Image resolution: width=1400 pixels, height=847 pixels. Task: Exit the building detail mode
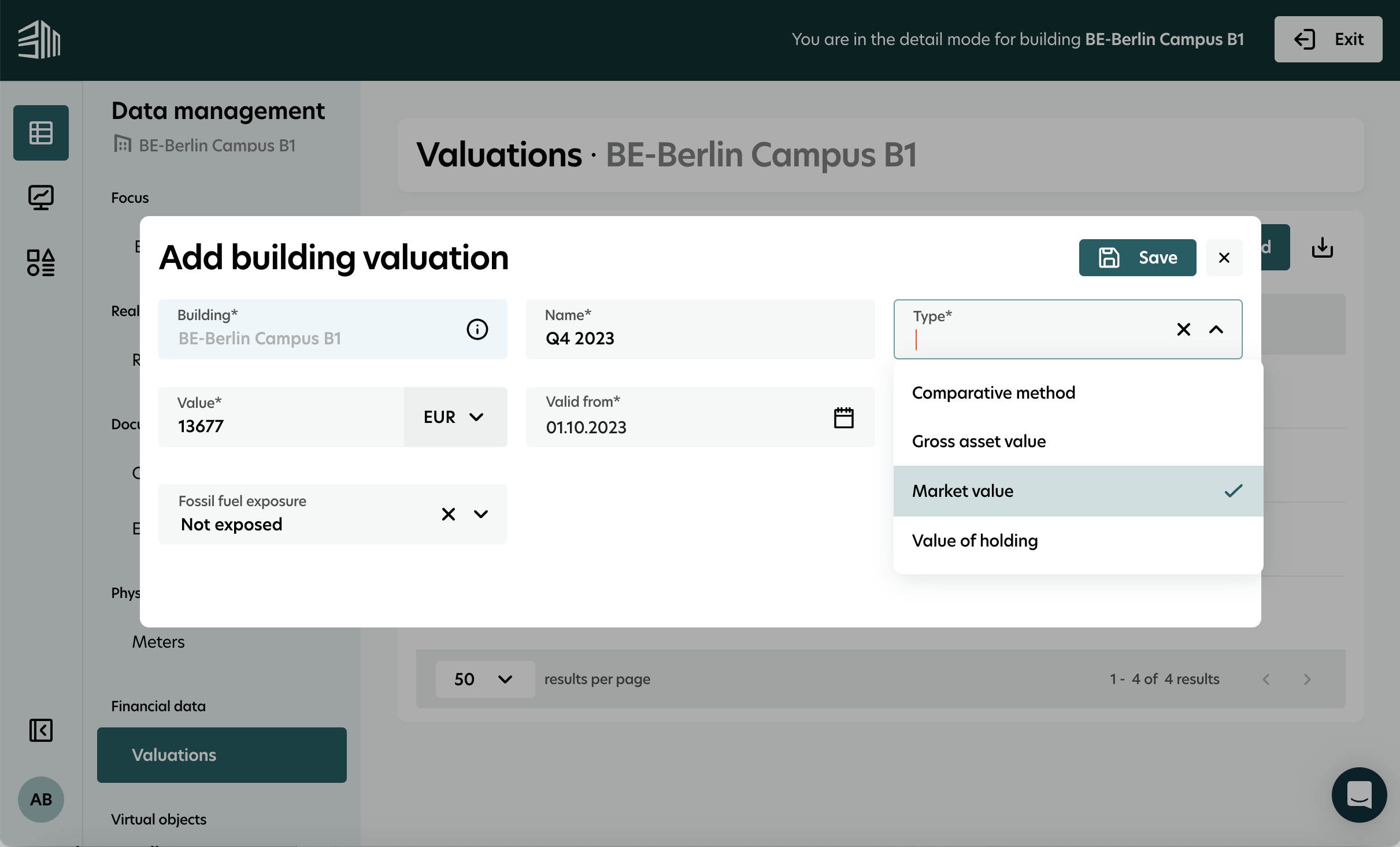point(1328,39)
